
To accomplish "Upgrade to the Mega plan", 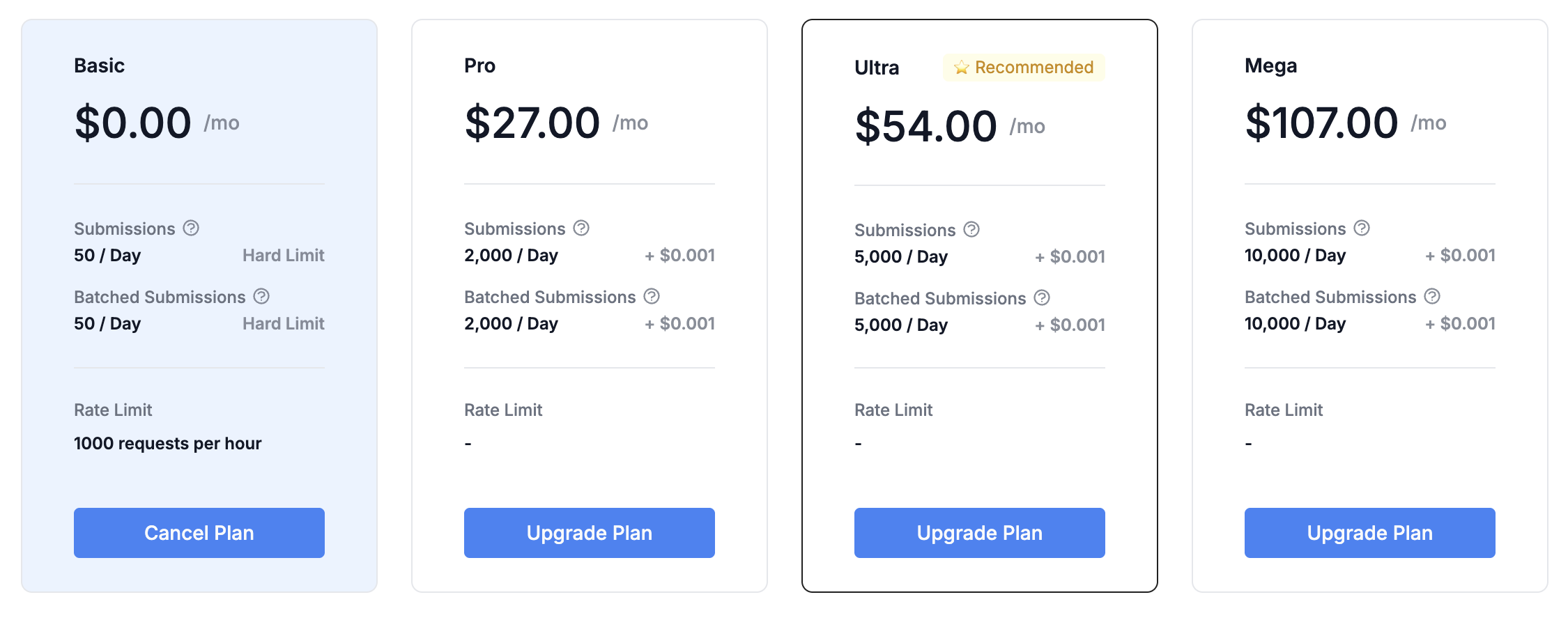I will tap(1370, 533).
